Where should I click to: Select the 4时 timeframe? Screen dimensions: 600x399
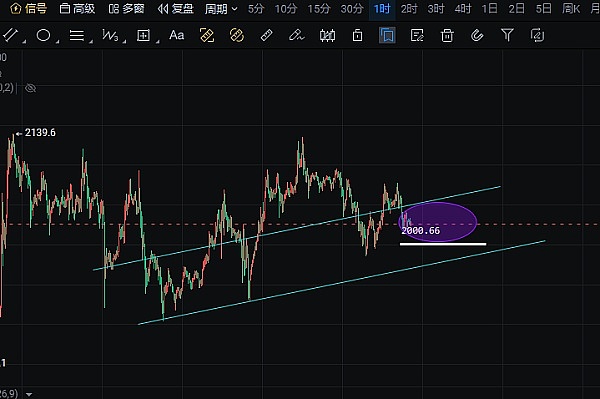463,8
